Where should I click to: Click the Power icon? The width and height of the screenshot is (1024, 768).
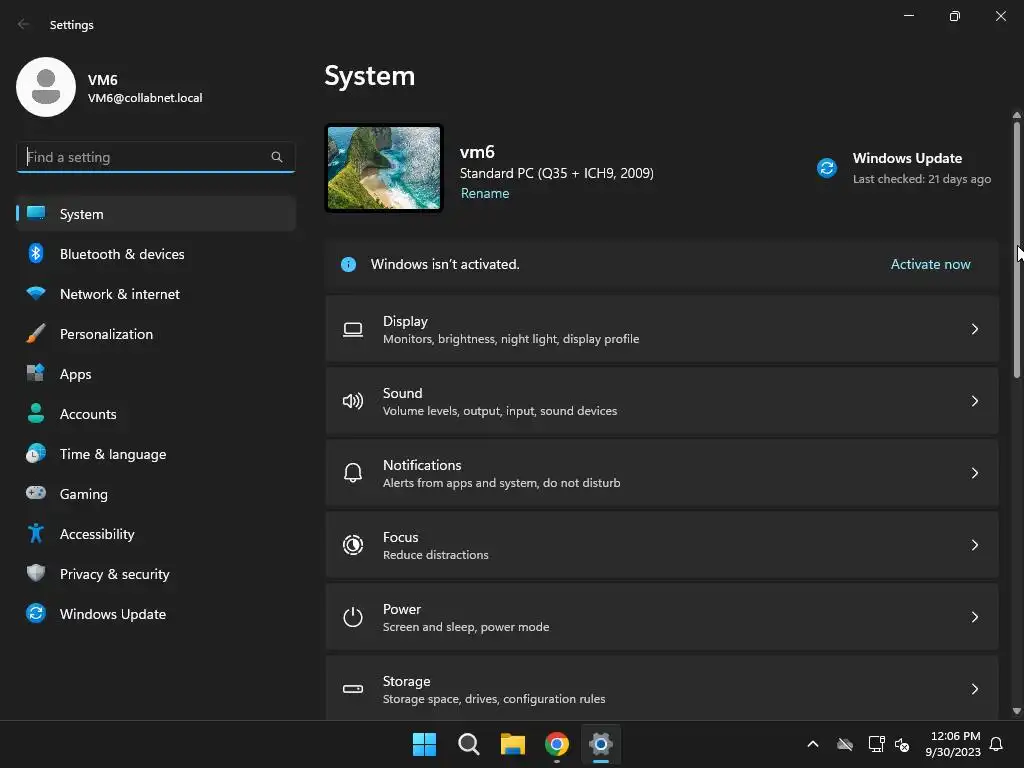click(353, 616)
